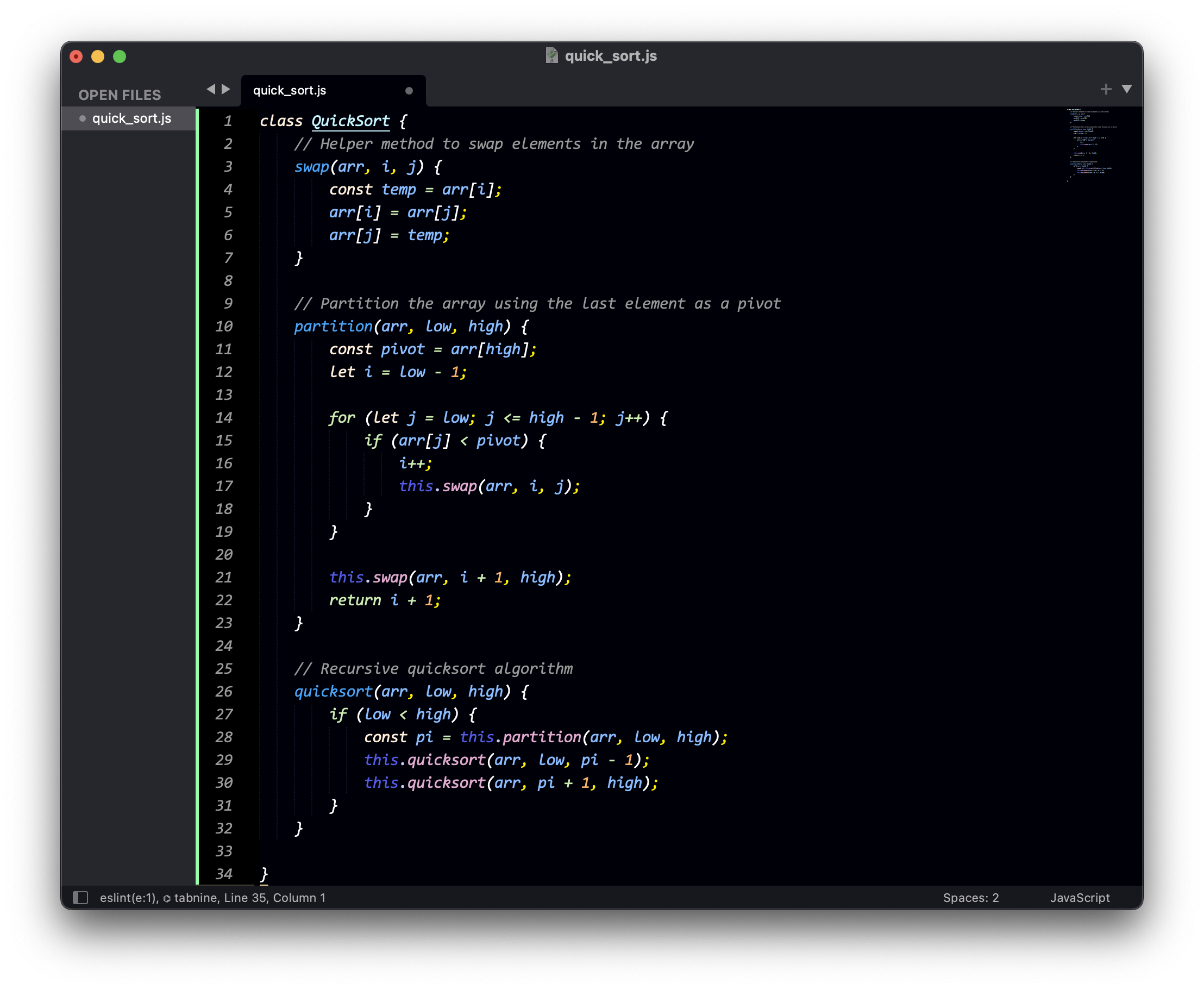Screen dimensions: 1204x990
Task: Select the quick_sort.js tab
Action: [x=290, y=91]
